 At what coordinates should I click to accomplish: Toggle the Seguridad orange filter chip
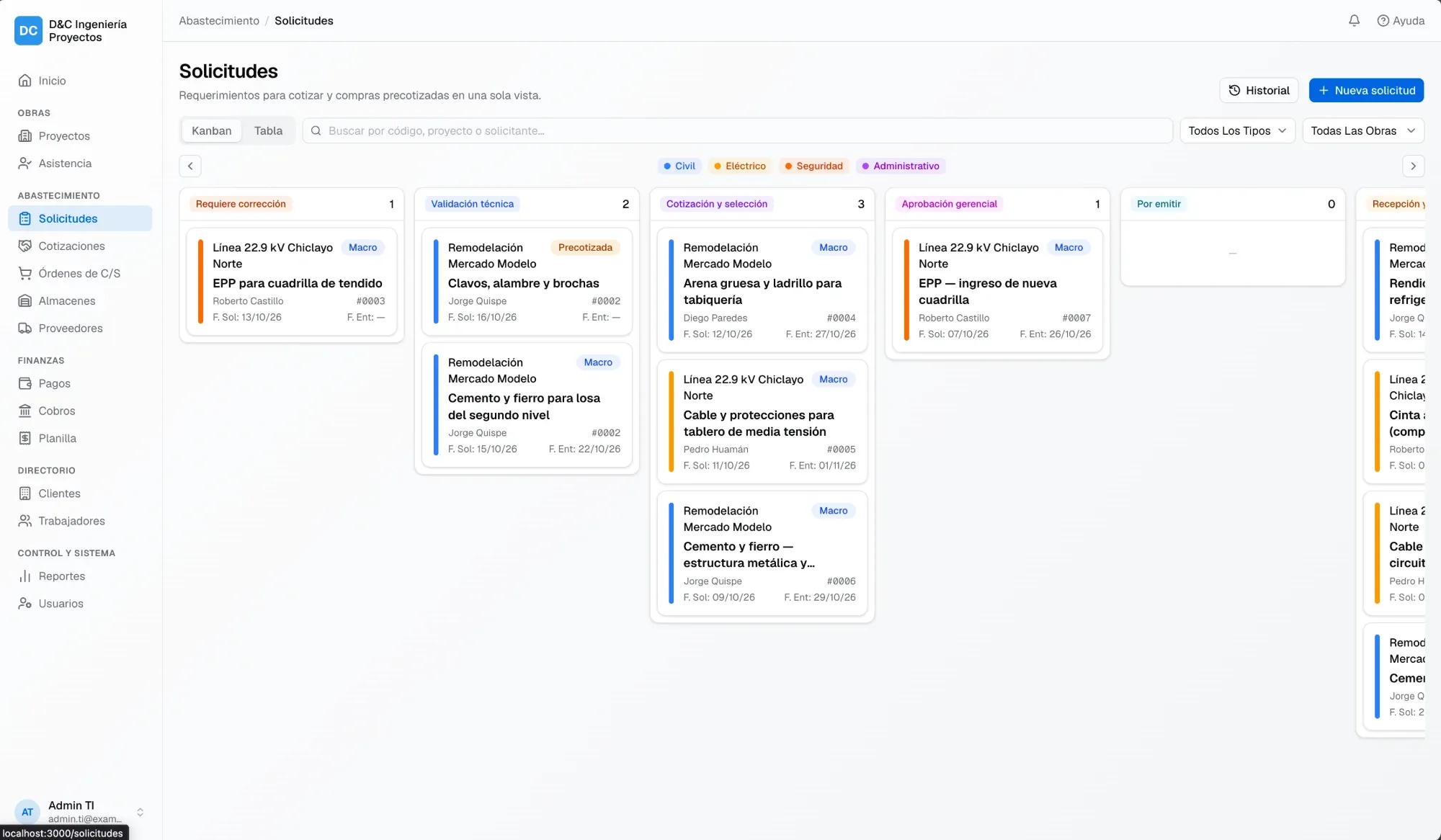[814, 166]
